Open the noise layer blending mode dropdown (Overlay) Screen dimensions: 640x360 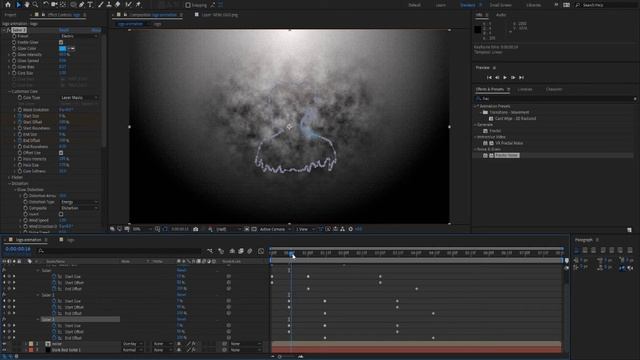132,344
